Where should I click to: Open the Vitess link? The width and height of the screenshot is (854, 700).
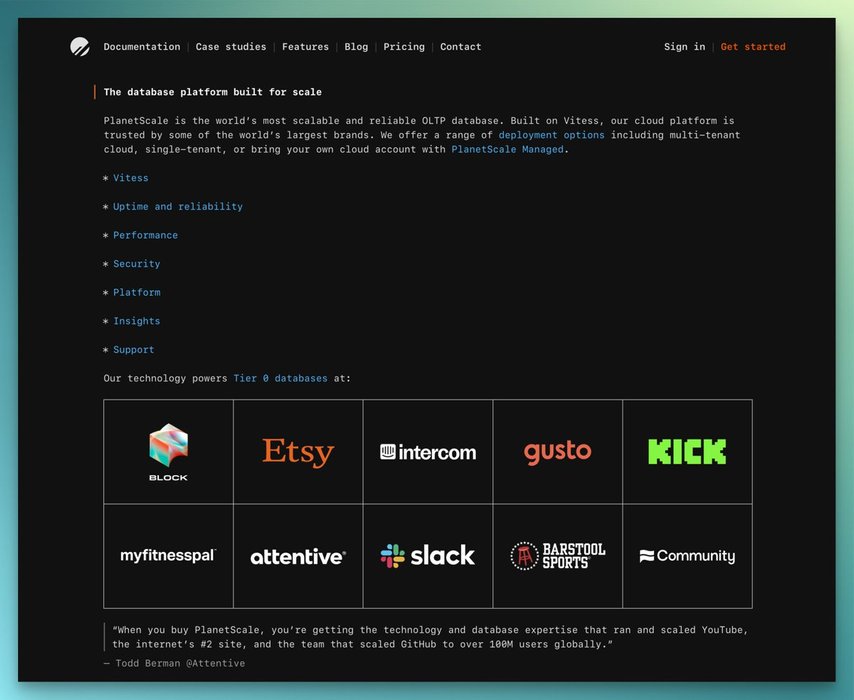tap(130, 178)
